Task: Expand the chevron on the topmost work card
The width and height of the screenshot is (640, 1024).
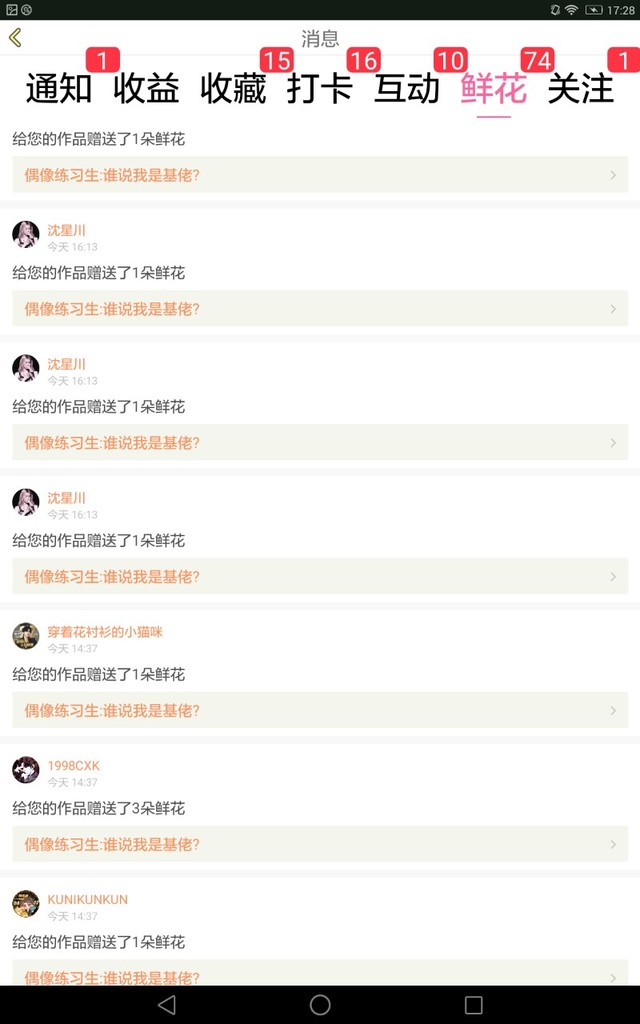Action: (x=613, y=175)
